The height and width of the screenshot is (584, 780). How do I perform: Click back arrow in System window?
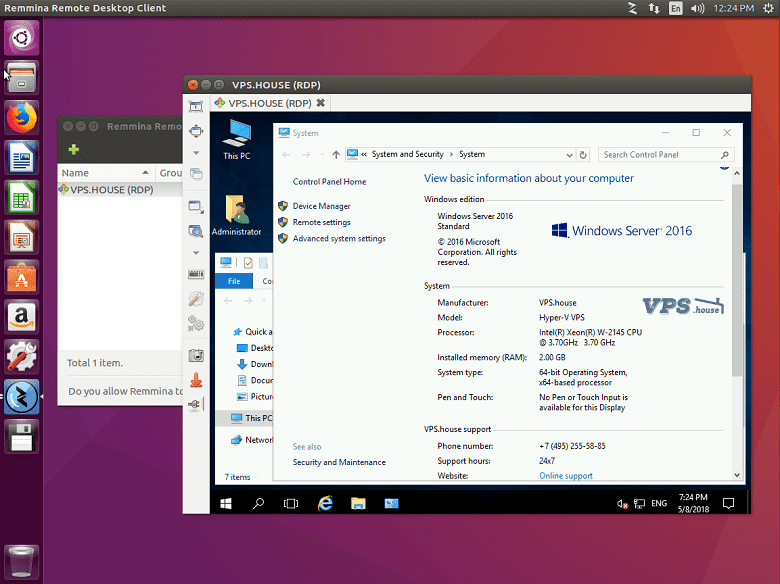[286, 155]
